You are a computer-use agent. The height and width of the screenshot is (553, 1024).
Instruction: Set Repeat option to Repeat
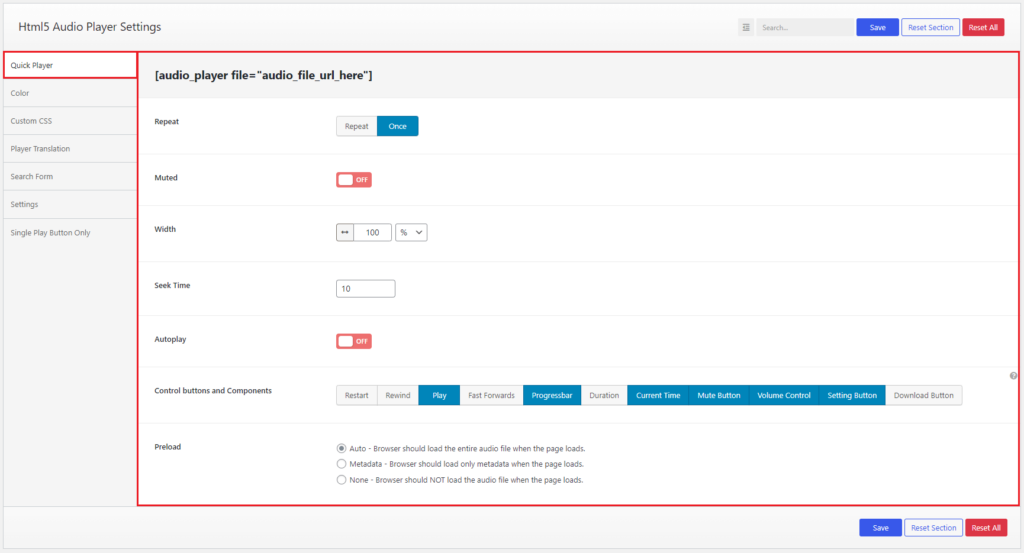point(357,126)
